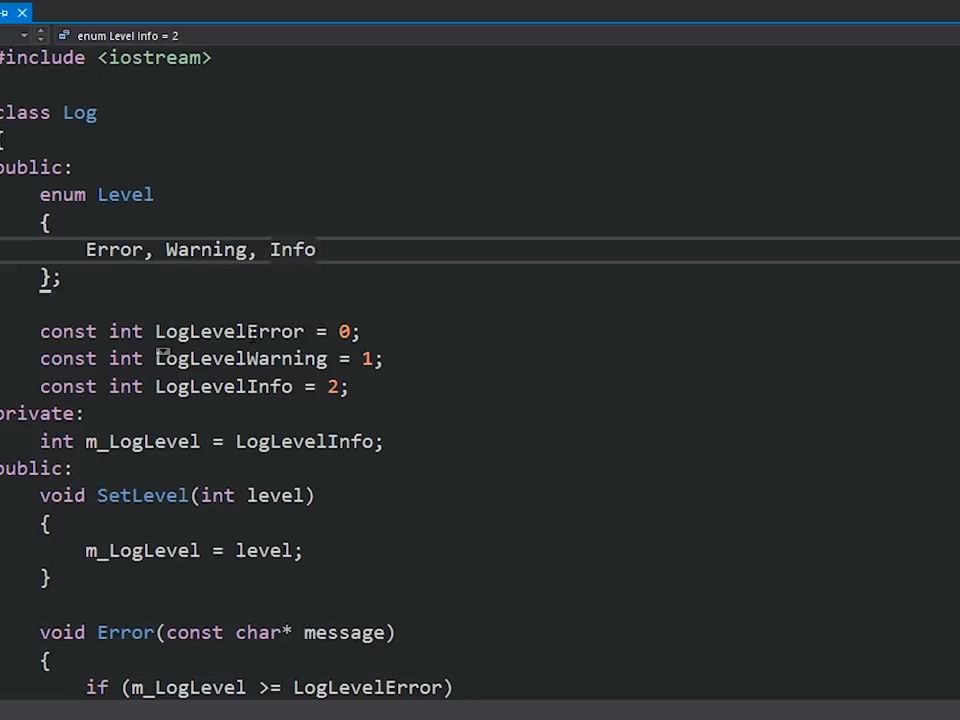This screenshot has height=720, width=960.
Task: Click the 'message' parameter name
Action: [x=344, y=633]
